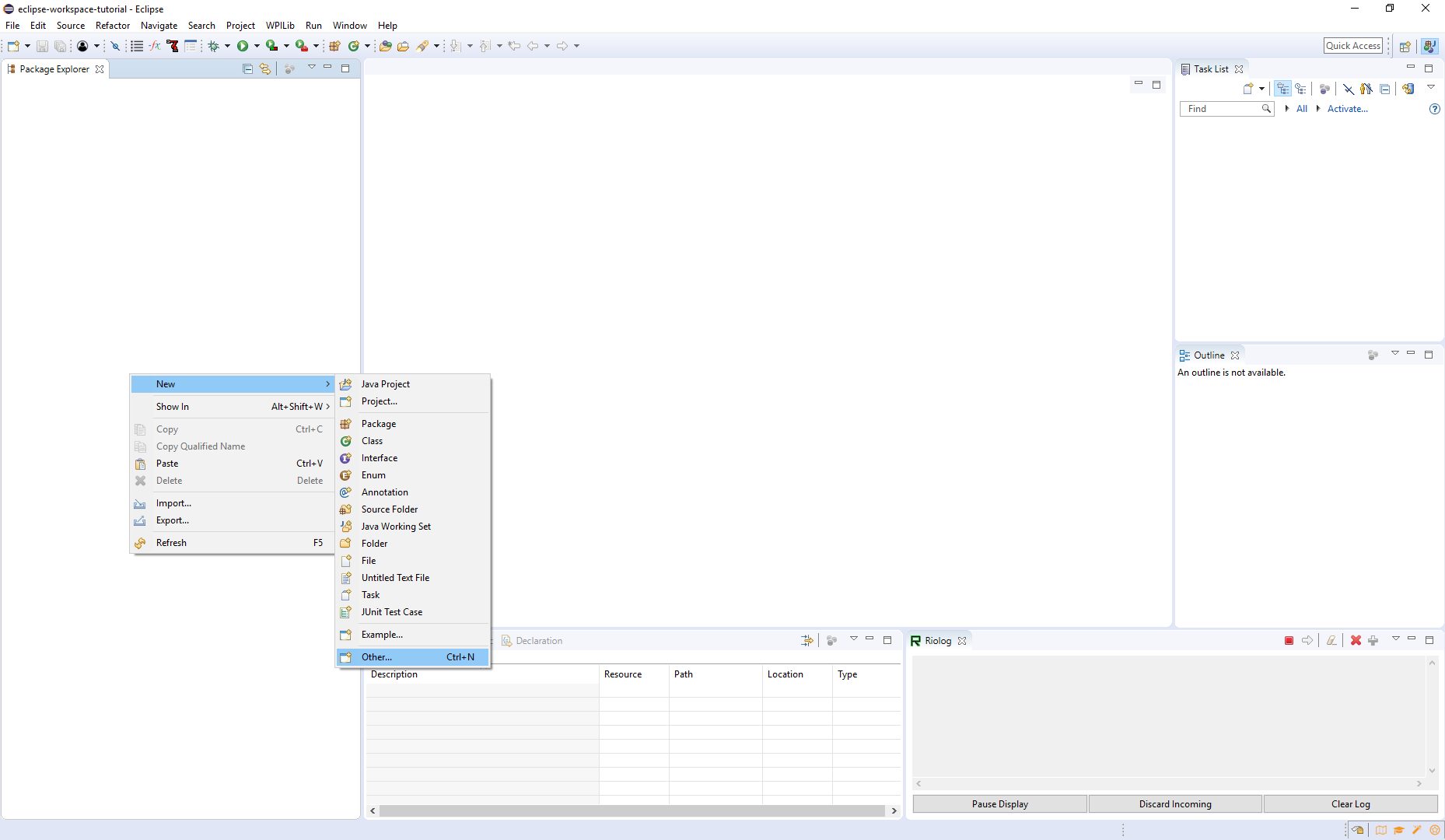Click the Link with Editor icon in Package Explorer
Screen dimensions: 1445x840
(x=264, y=68)
